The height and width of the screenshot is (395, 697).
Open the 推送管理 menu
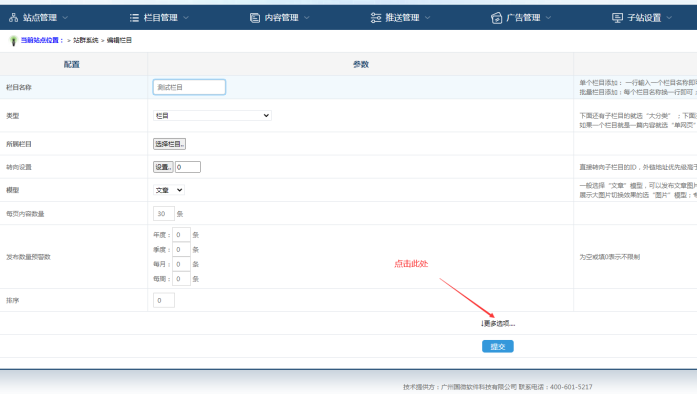click(x=402, y=18)
